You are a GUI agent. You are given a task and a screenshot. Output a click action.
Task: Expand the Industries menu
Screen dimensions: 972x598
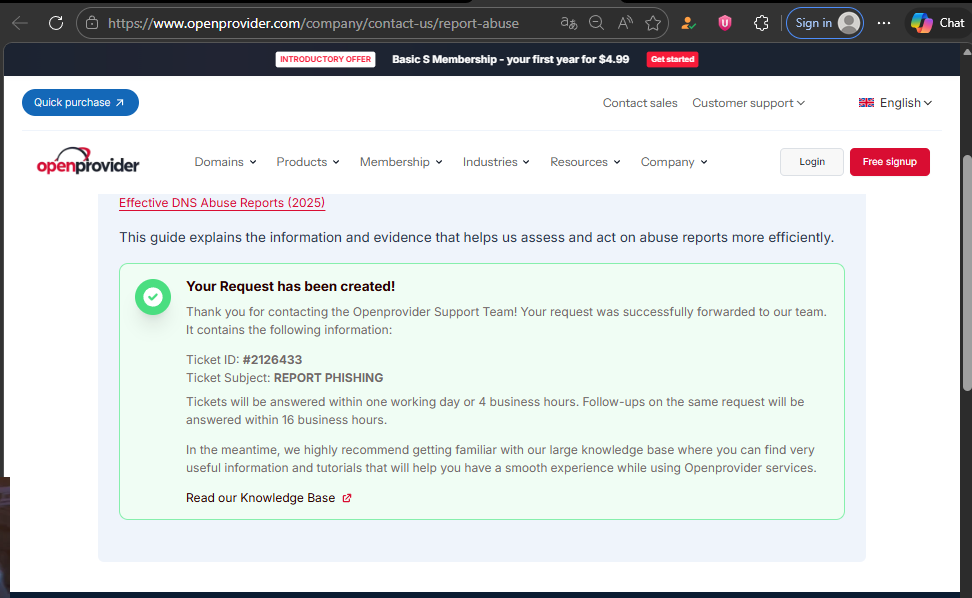pyautogui.click(x=496, y=162)
